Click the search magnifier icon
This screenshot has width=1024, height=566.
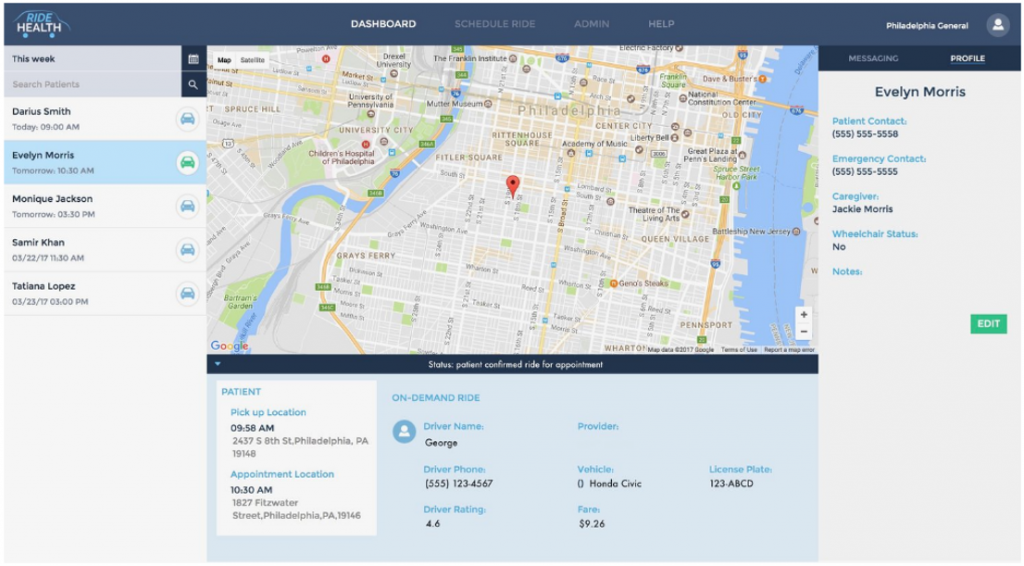(x=193, y=84)
